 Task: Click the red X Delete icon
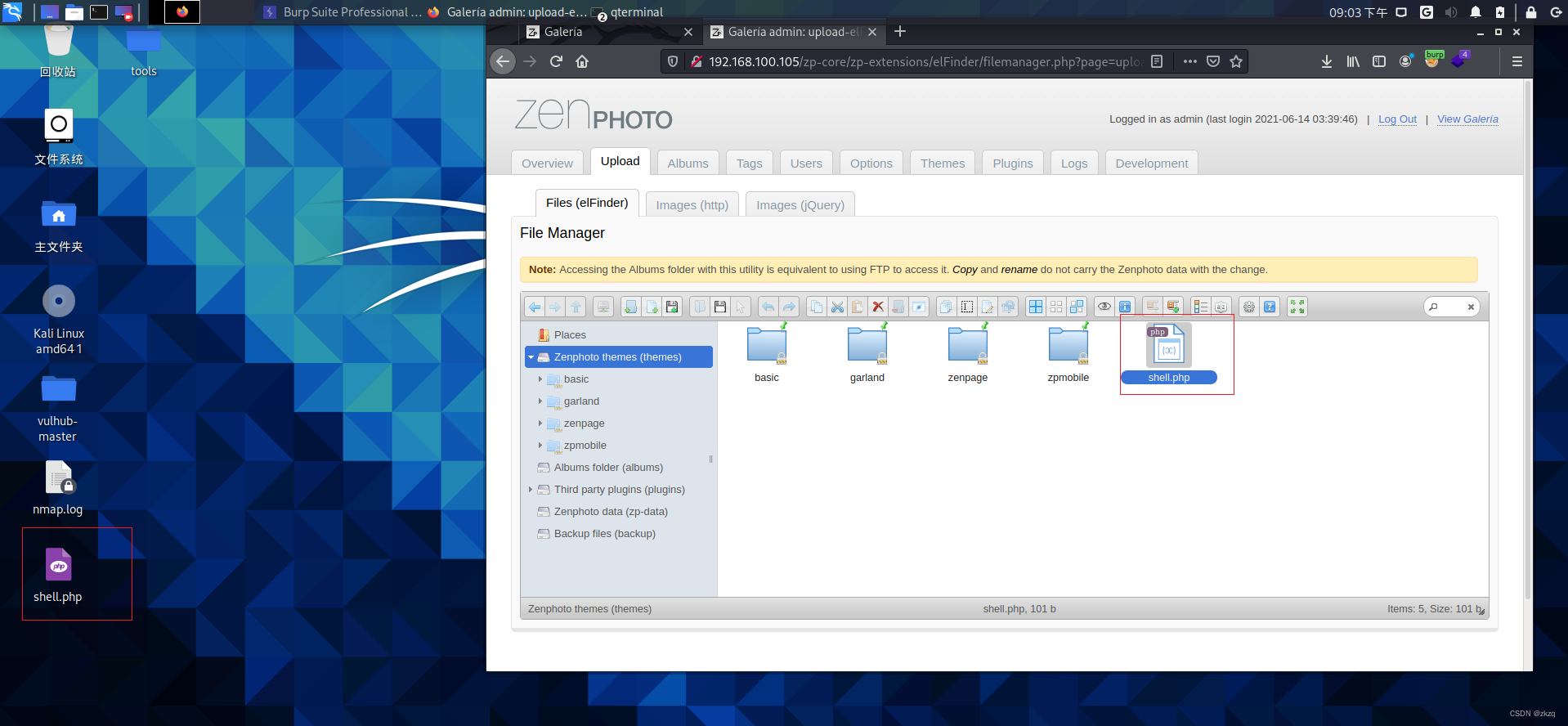point(878,307)
